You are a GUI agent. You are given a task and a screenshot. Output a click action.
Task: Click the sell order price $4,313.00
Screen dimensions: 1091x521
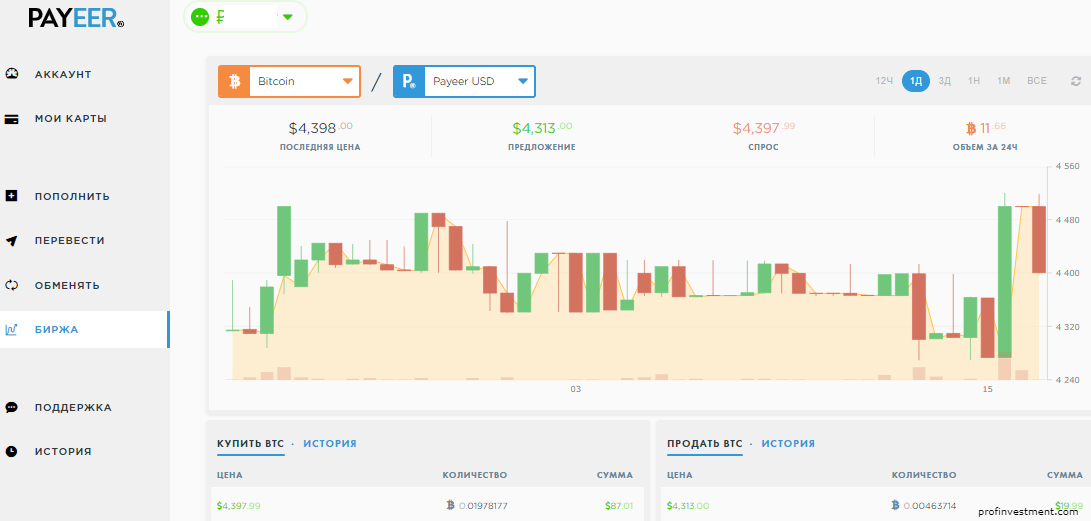tap(687, 506)
